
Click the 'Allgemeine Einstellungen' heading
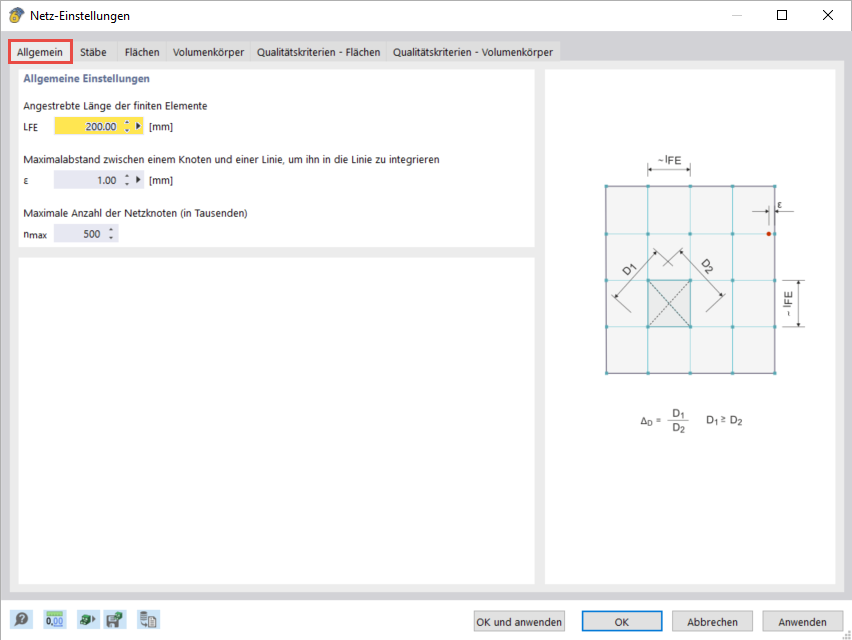(86, 78)
